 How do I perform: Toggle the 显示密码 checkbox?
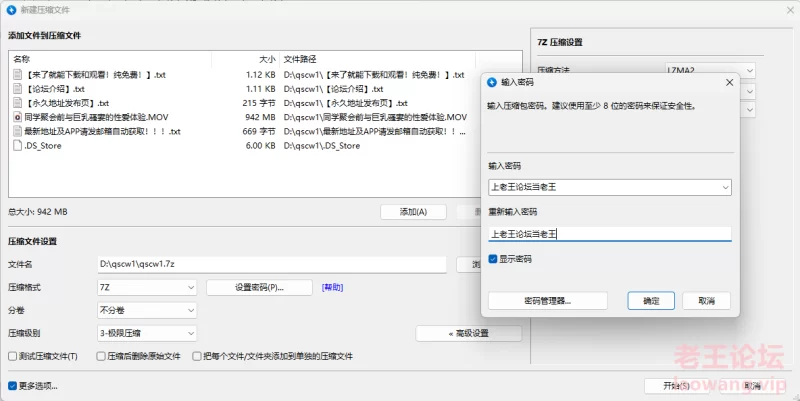pos(493,259)
